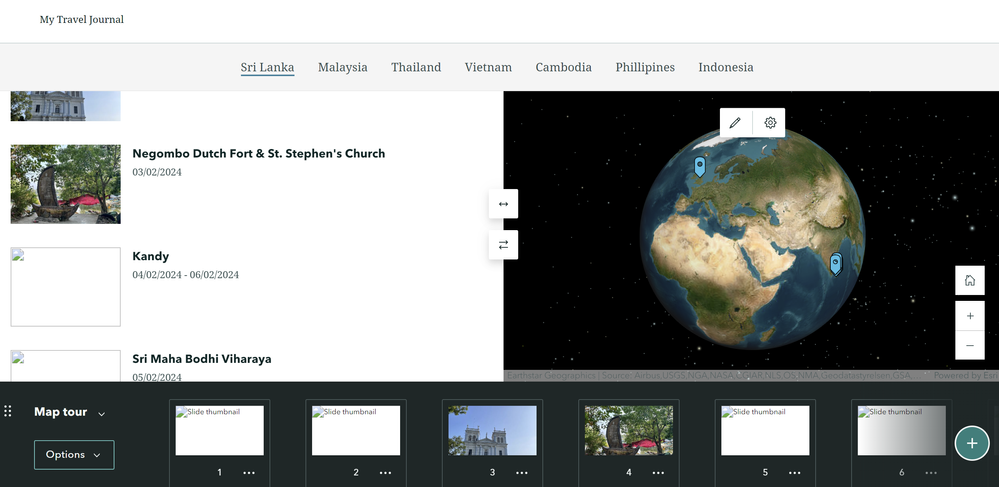The height and width of the screenshot is (487, 999).
Task: Switch to the Phillipines tab
Action: click(645, 67)
